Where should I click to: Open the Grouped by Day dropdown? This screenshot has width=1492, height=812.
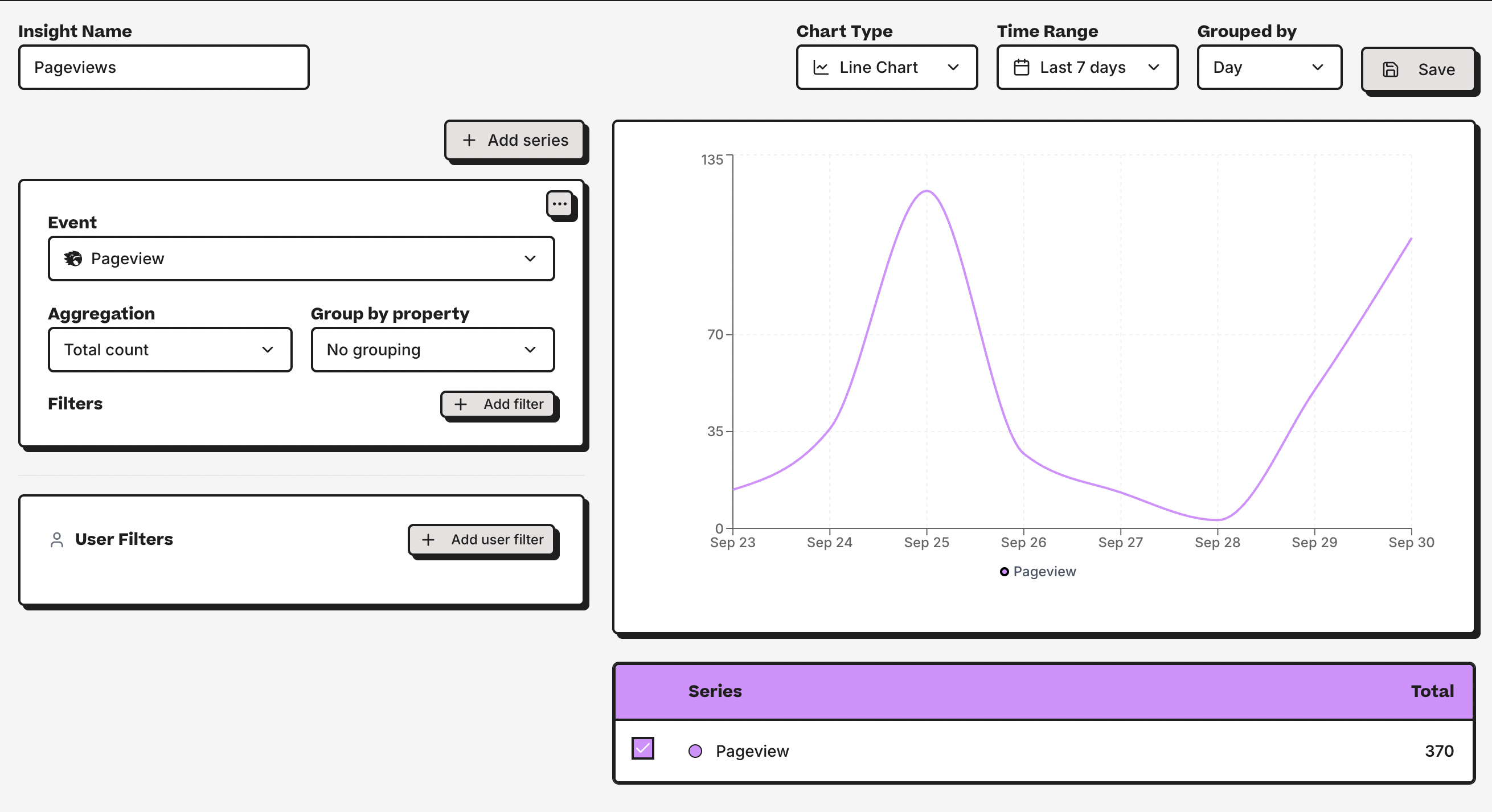tap(1268, 68)
